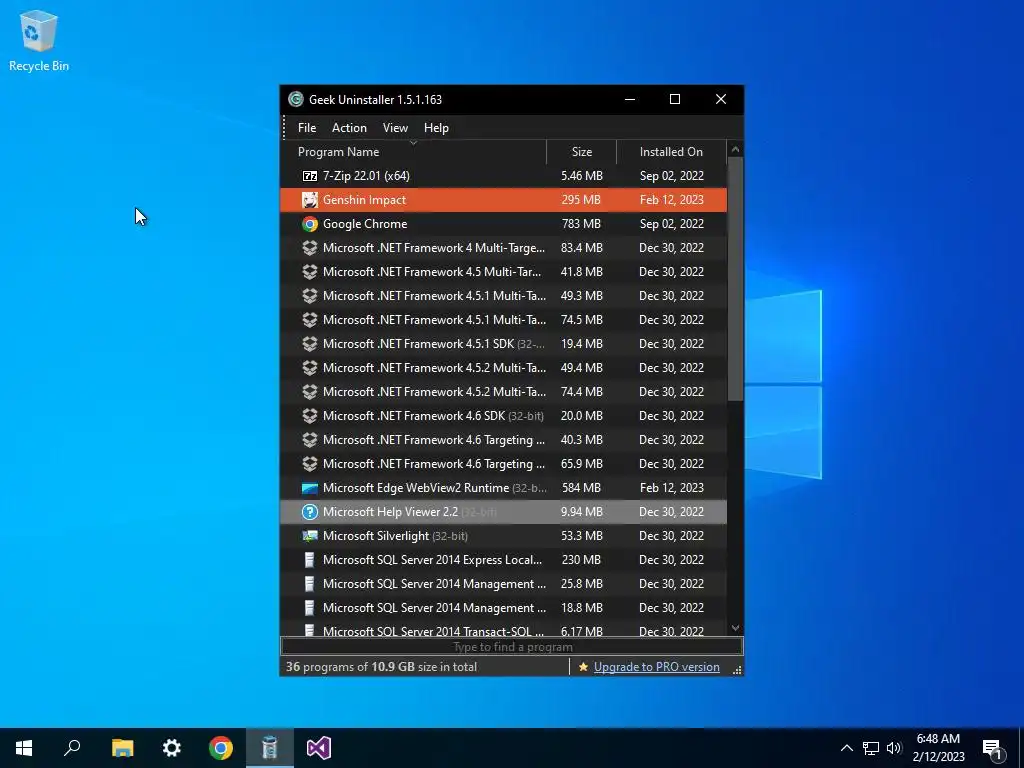Click the 783 MB size value

click(x=581, y=224)
